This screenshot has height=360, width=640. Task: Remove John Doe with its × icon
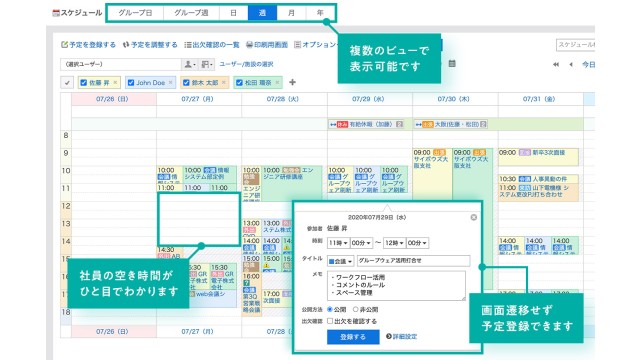[x=171, y=82]
